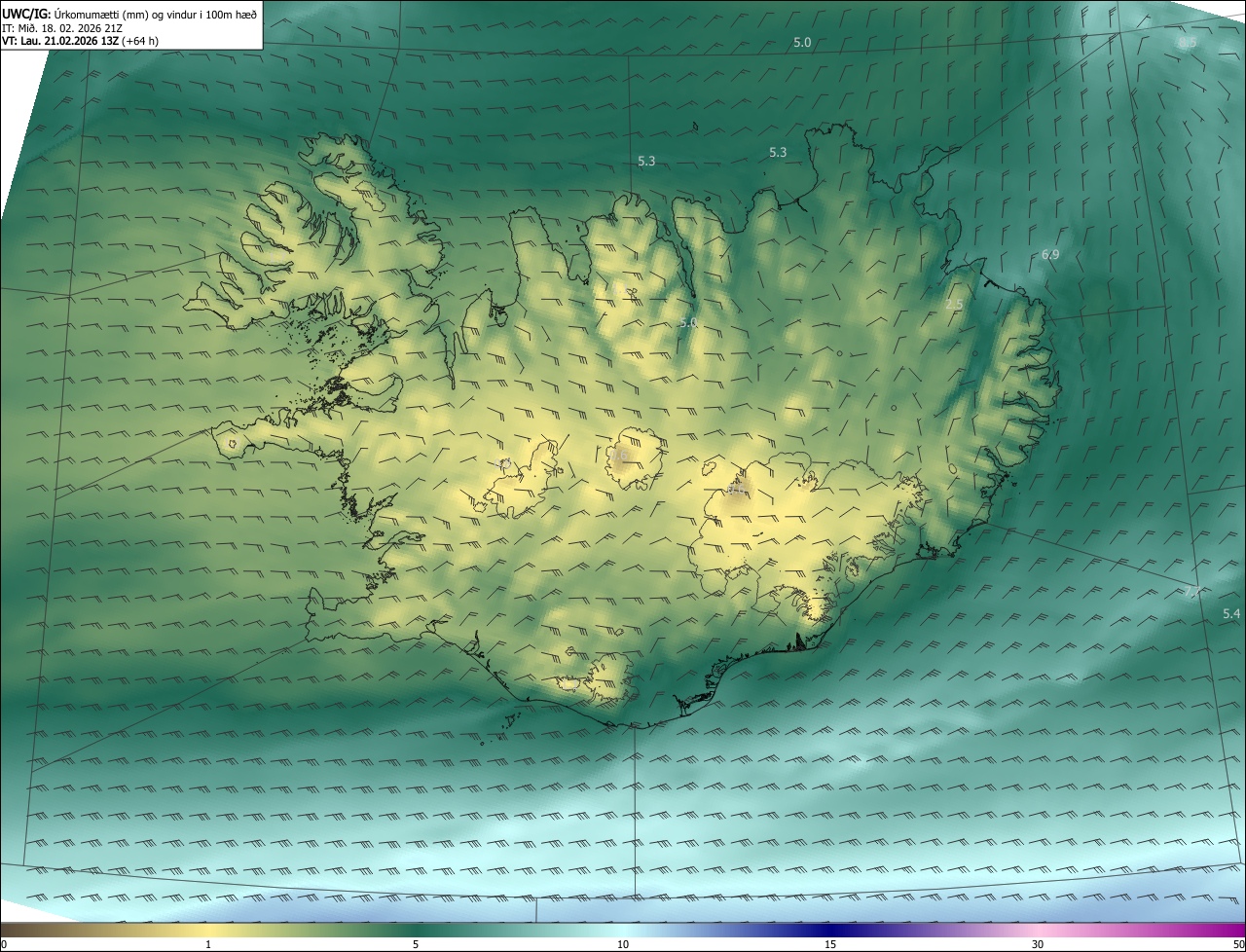Click the colorbar tick label '1'
This screenshot has height=952, width=1246.
tap(208, 944)
